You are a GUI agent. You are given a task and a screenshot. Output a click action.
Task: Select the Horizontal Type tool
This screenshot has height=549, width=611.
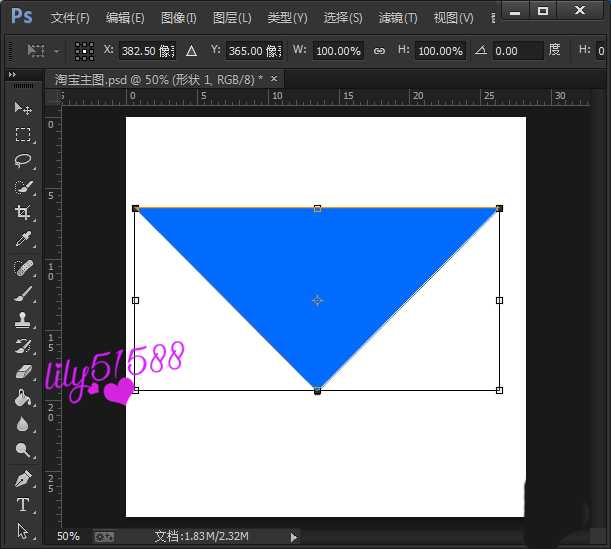point(23,505)
